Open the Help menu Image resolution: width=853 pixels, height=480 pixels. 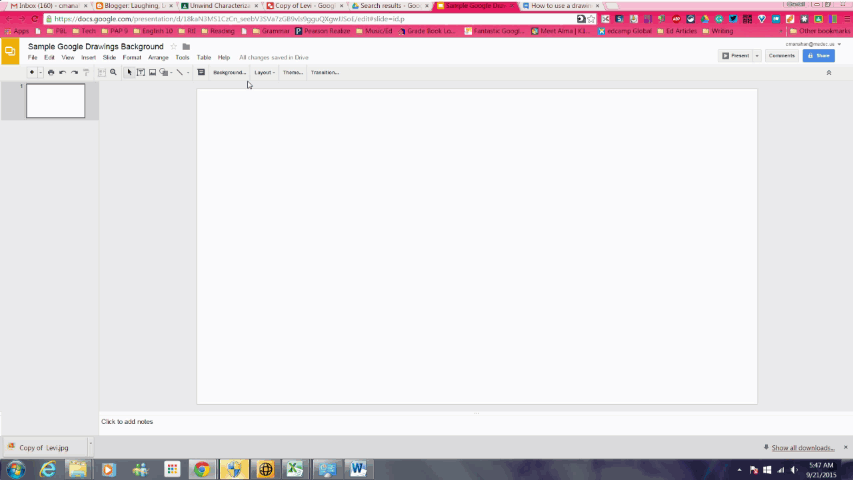pyautogui.click(x=224, y=58)
